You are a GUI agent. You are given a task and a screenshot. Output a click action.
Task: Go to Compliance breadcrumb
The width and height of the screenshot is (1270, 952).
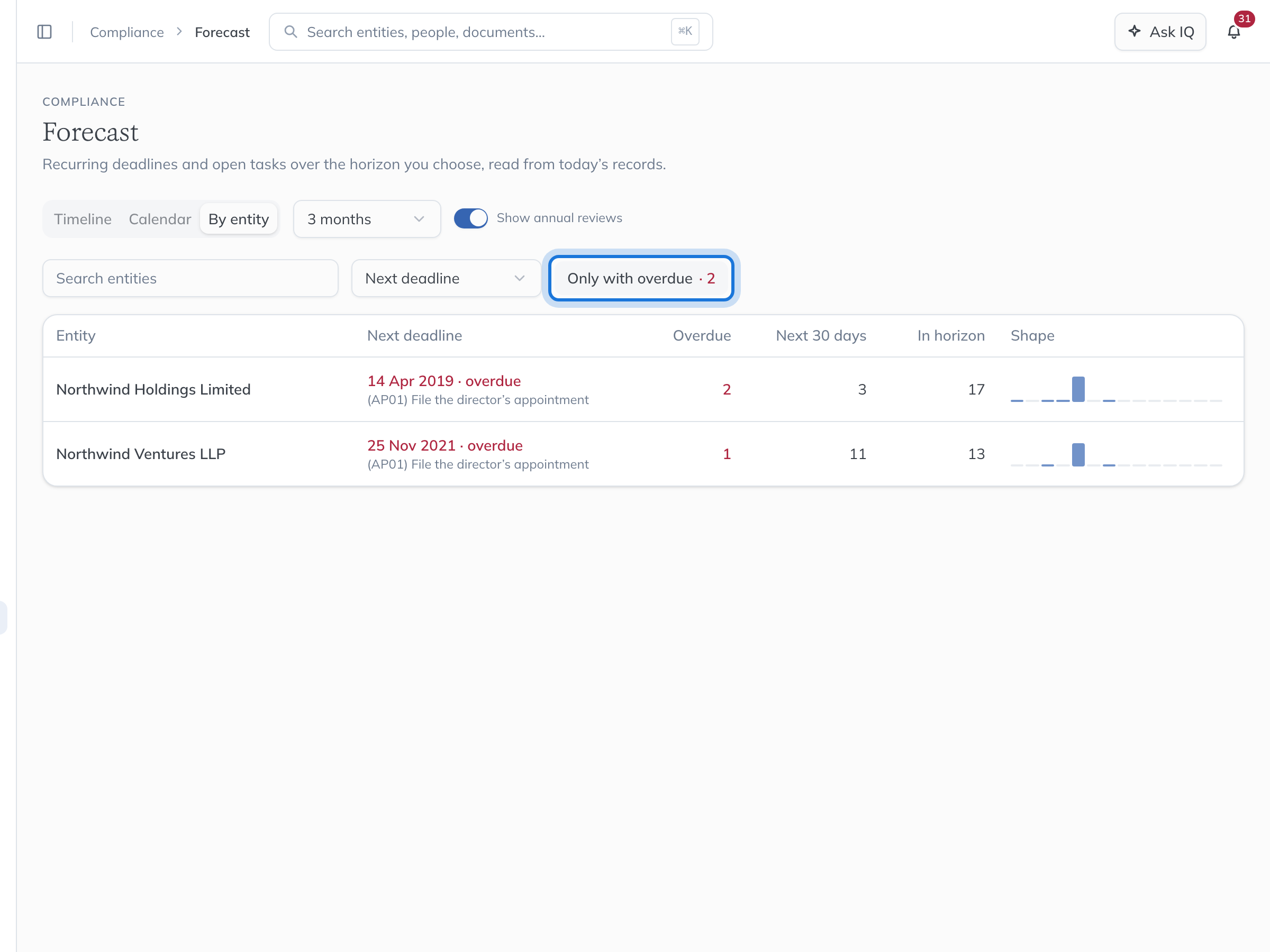pos(127,32)
